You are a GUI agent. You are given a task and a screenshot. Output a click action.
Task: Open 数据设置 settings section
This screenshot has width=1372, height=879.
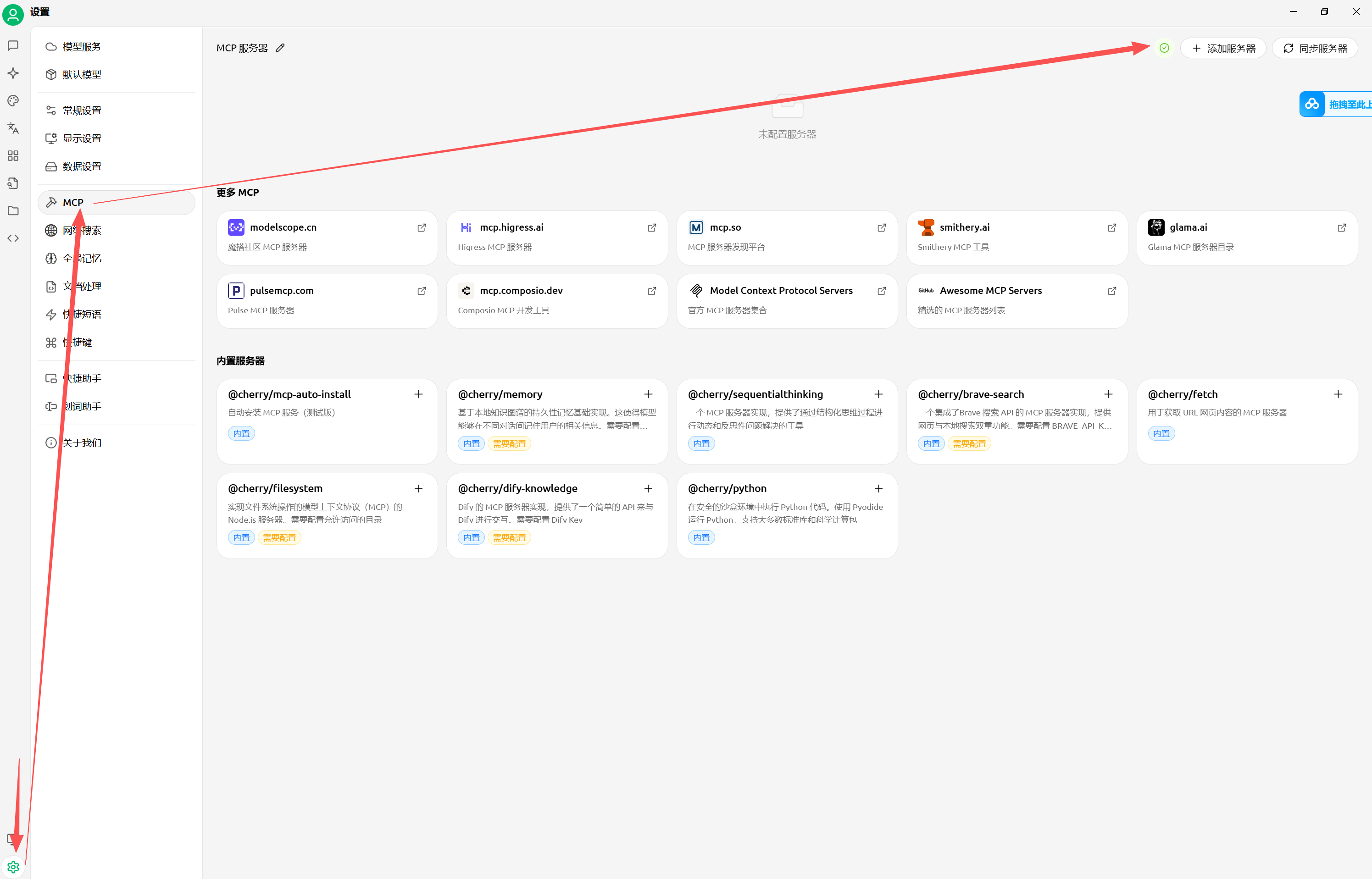click(x=117, y=166)
